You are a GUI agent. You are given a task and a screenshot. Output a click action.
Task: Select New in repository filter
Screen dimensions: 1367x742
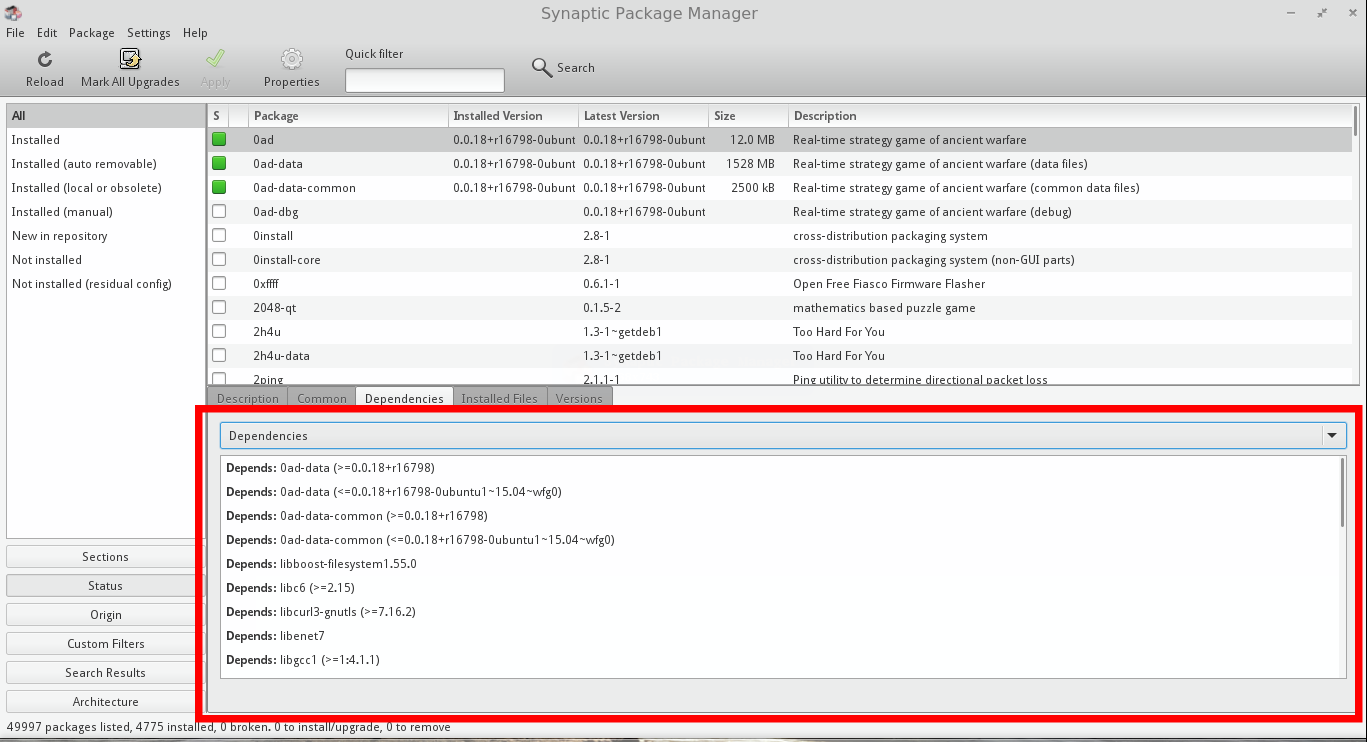tap(105, 236)
